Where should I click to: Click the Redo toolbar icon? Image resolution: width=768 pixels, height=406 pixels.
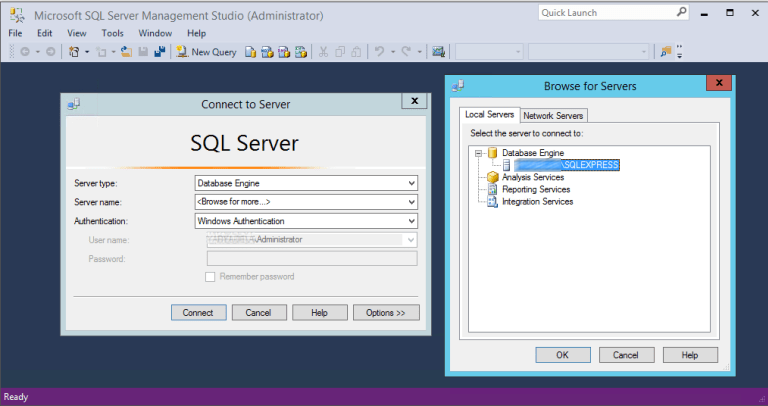406,51
